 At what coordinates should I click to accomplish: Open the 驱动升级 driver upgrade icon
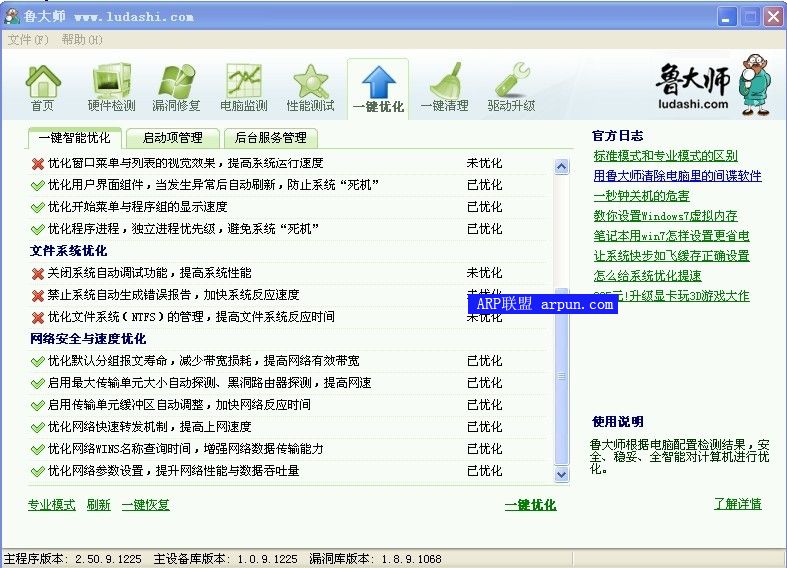(511, 88)
